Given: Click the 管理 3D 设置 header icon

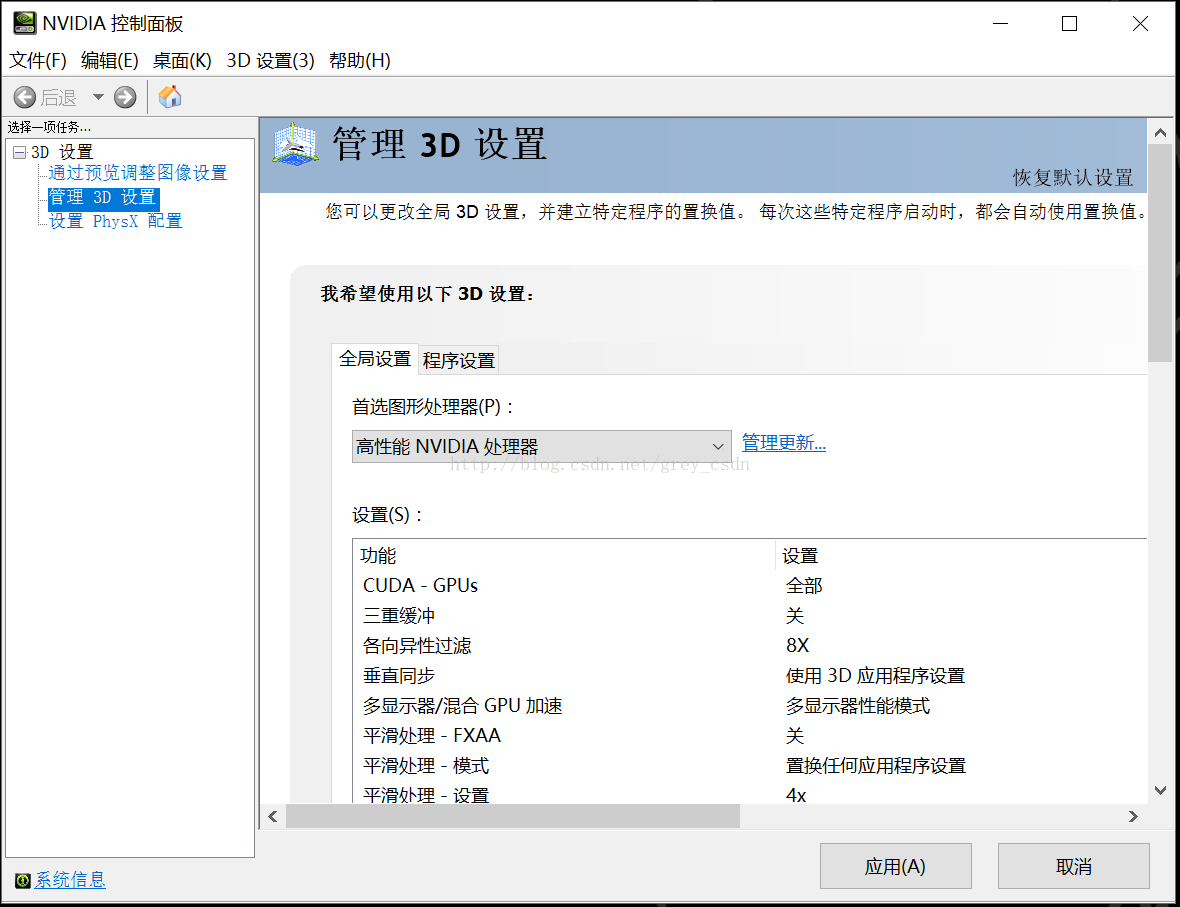Looking at the screenshot, I should click(295, 144).
